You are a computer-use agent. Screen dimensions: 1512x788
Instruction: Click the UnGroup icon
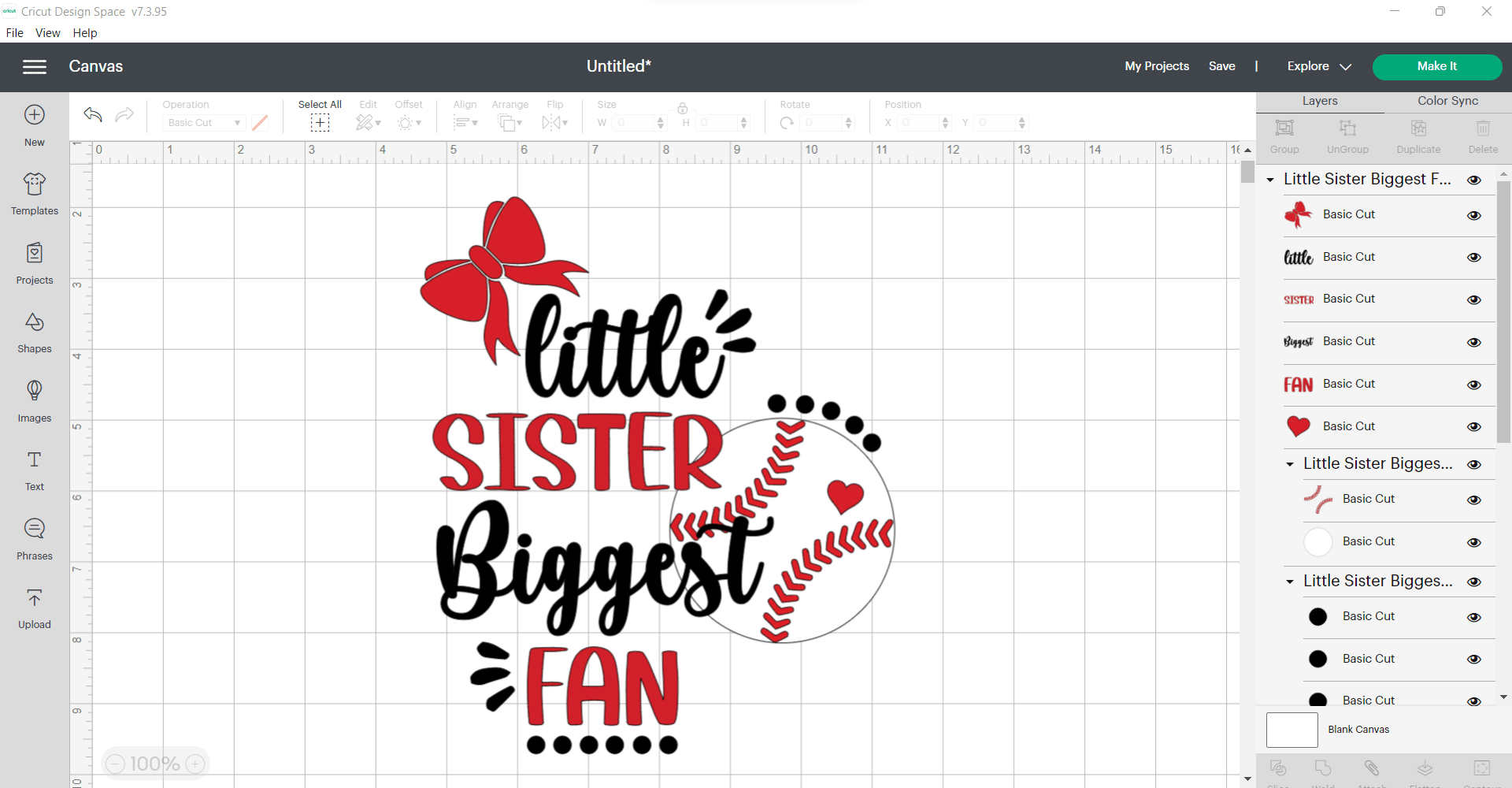point(1347,128)
